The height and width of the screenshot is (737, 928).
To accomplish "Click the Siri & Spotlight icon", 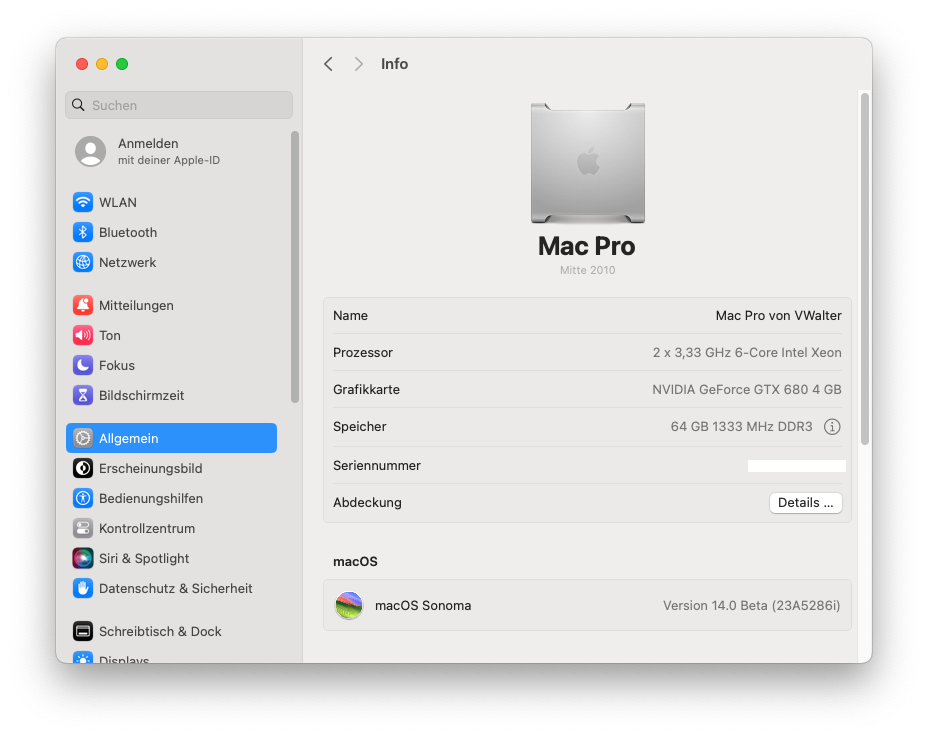I will pyautogui.click(x=83, y=558).
